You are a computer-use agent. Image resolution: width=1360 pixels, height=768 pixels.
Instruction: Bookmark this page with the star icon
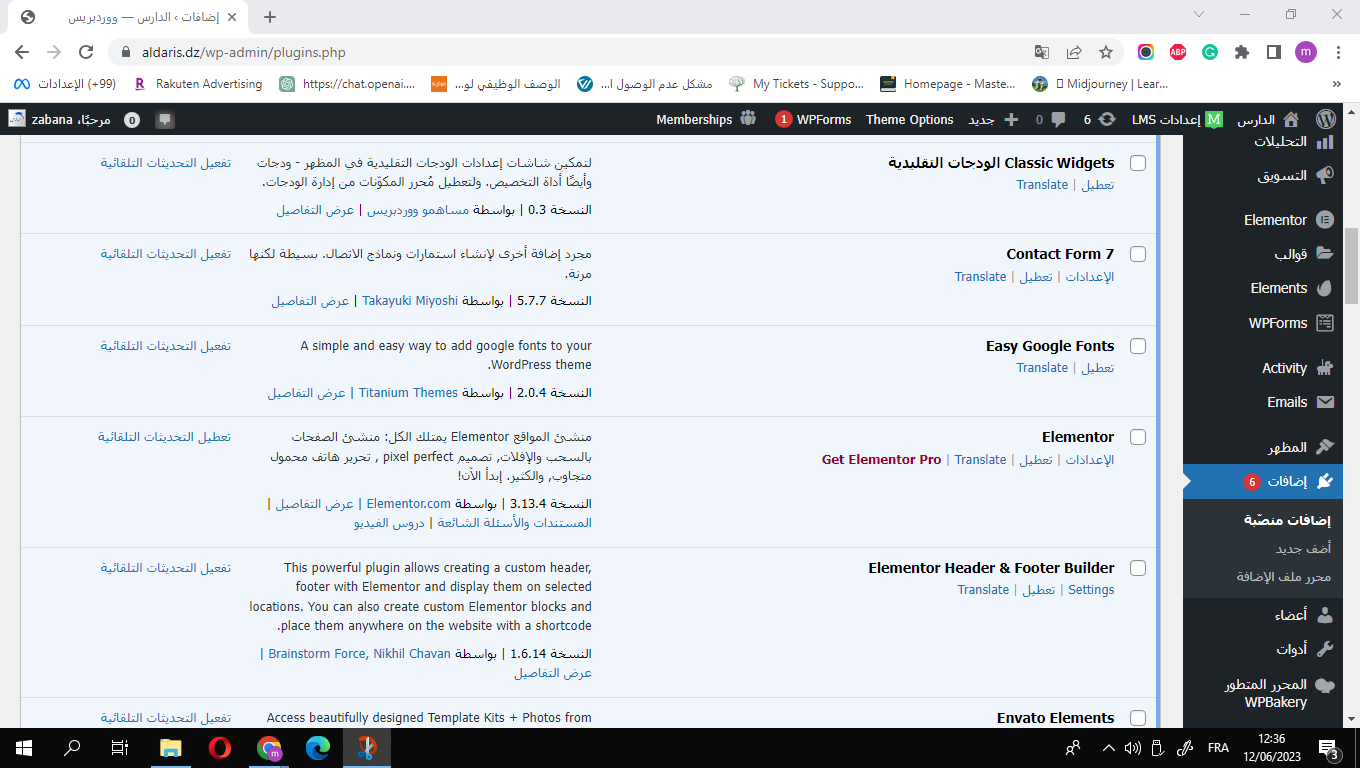point(1105,52)
